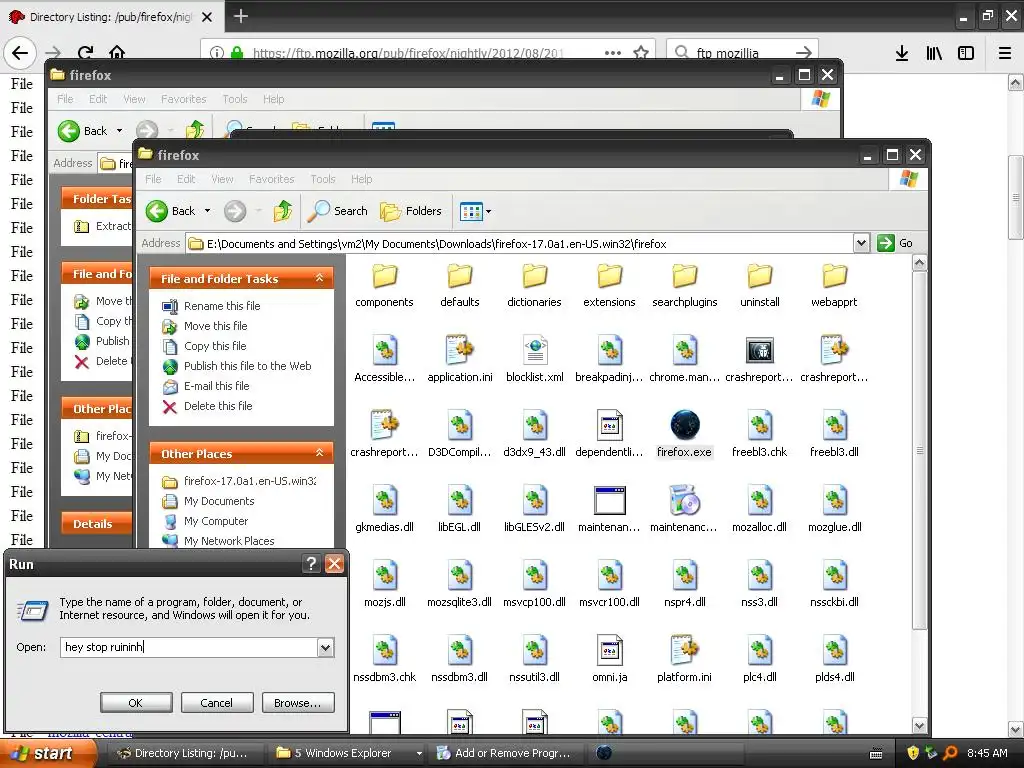Screen dimensions: 1024x768
Task: Toggle the Folders pane button
Action: 411,211
